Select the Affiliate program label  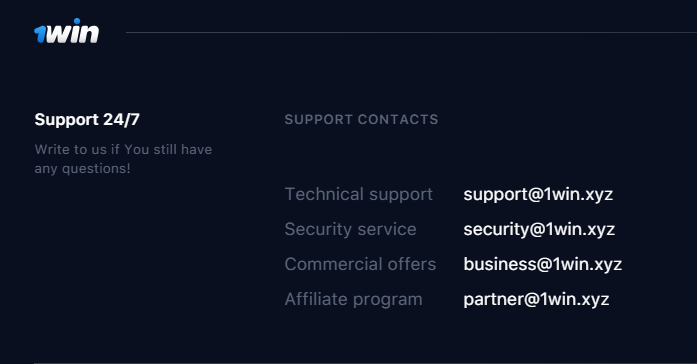pyautogui.click(x=353, y=300)
